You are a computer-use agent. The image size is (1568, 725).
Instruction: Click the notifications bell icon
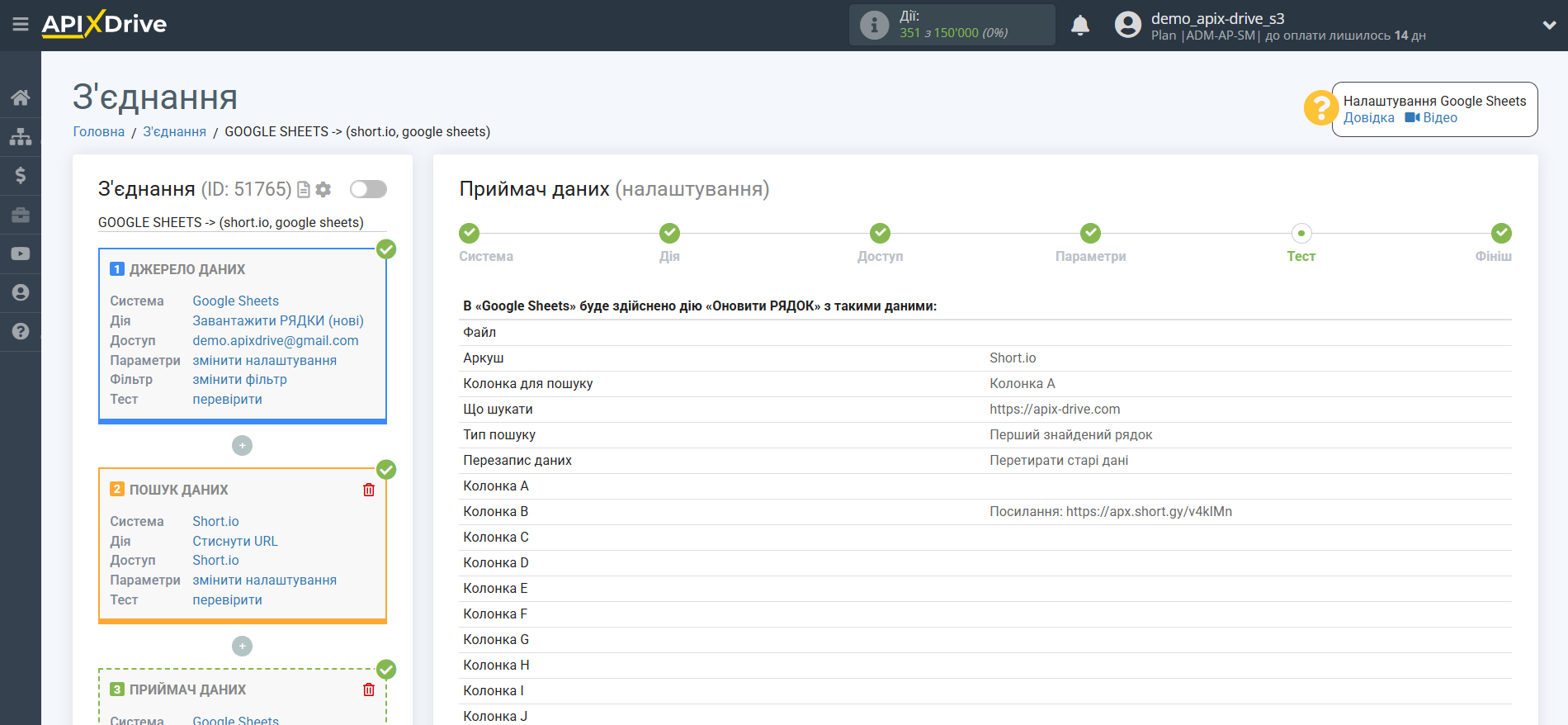(x=1080, y=26)
